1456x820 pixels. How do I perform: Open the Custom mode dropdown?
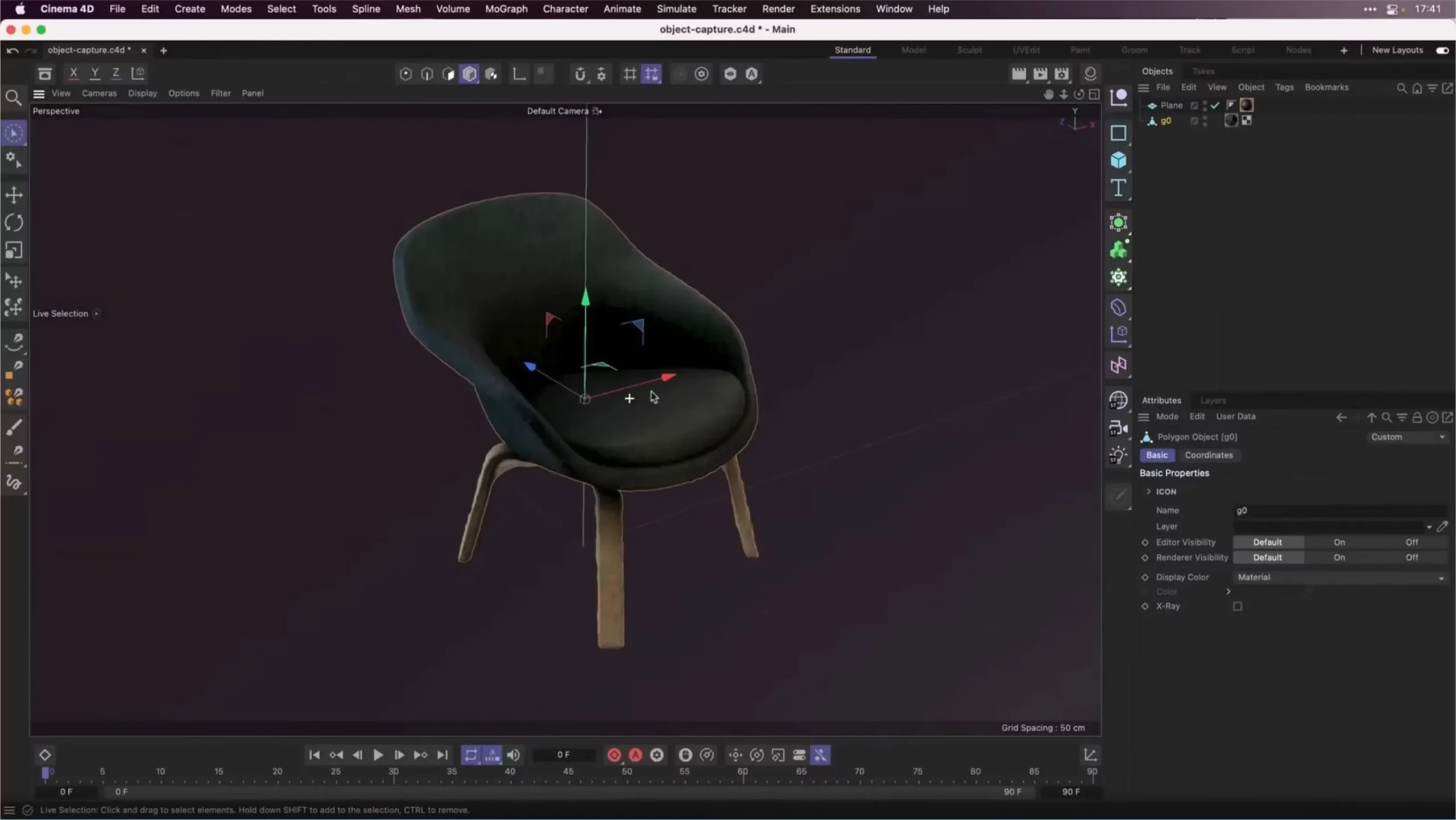[x=1407, y=437]
